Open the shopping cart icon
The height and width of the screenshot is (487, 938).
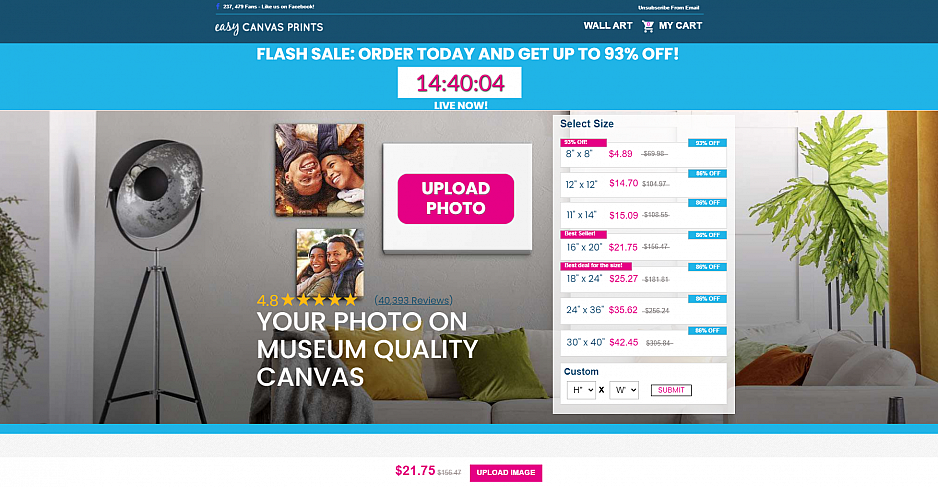[x=648, y=26]
